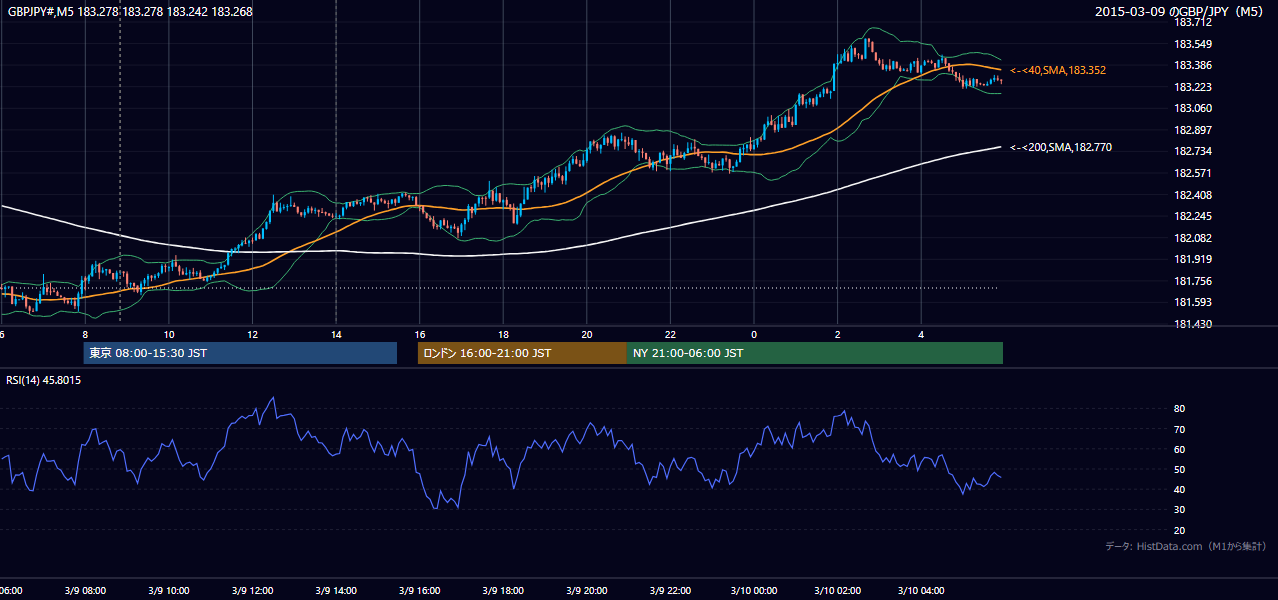Click the hour label 16 under the chart
The height and width of the screenshot is (600, 1278).
point(420,334)
